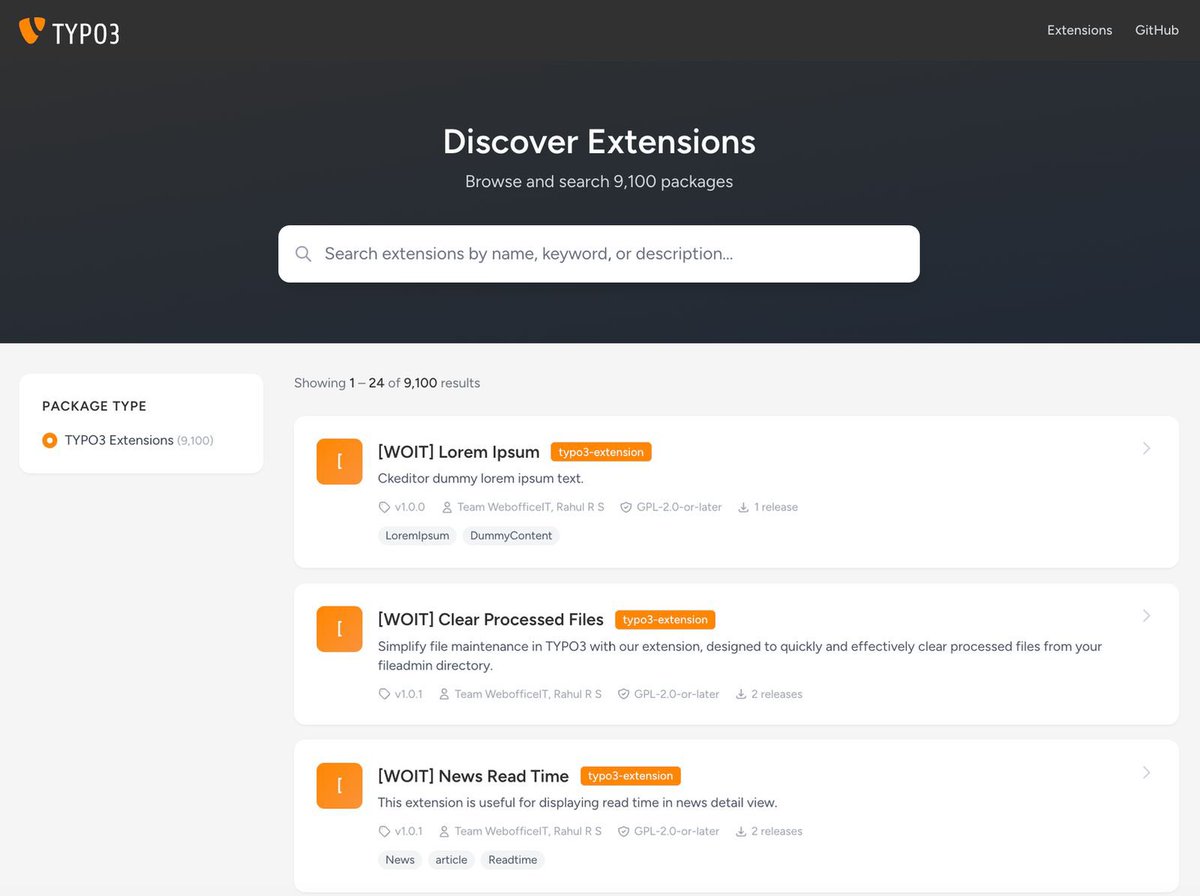
Task: Click News Read Time description about read time
Action: click(577, 803)
